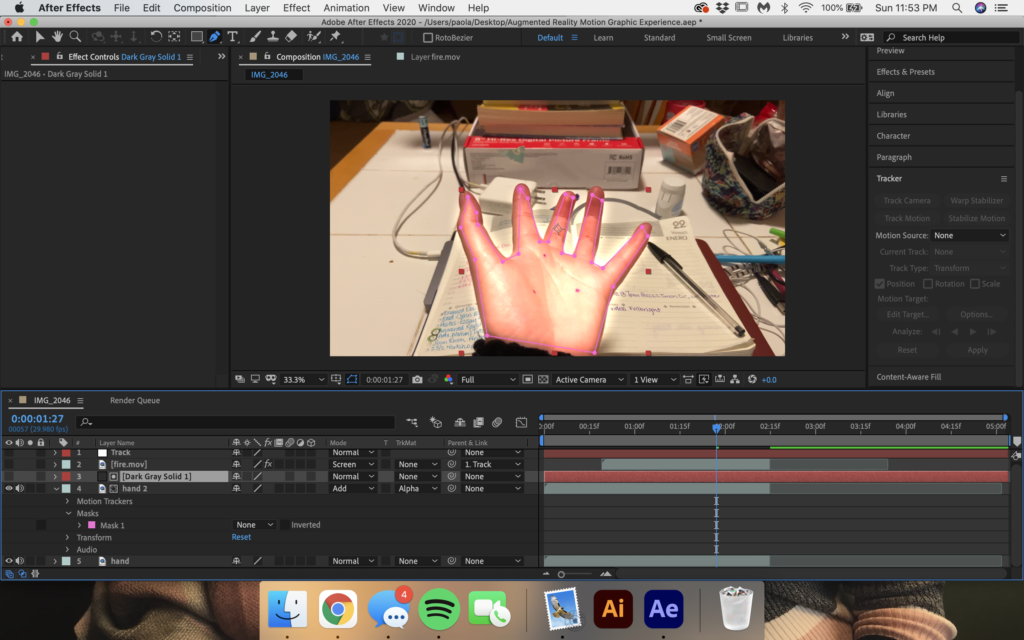Click the pink Mask 1 color swatch

coord(93,525)
